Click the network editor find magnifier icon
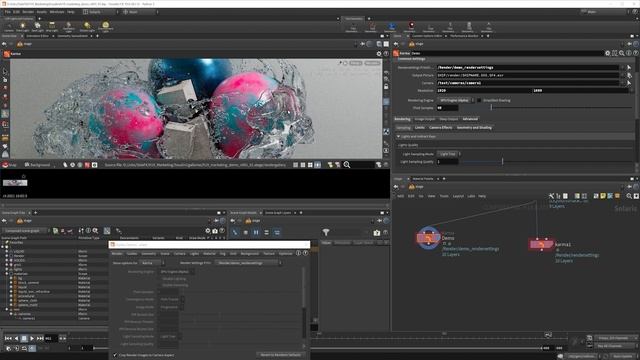This screenshot has width=640, height=360. click(629, 196)
